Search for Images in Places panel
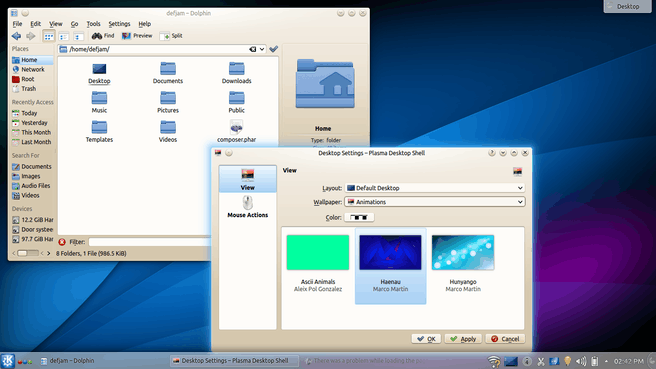 pos(32,176)
